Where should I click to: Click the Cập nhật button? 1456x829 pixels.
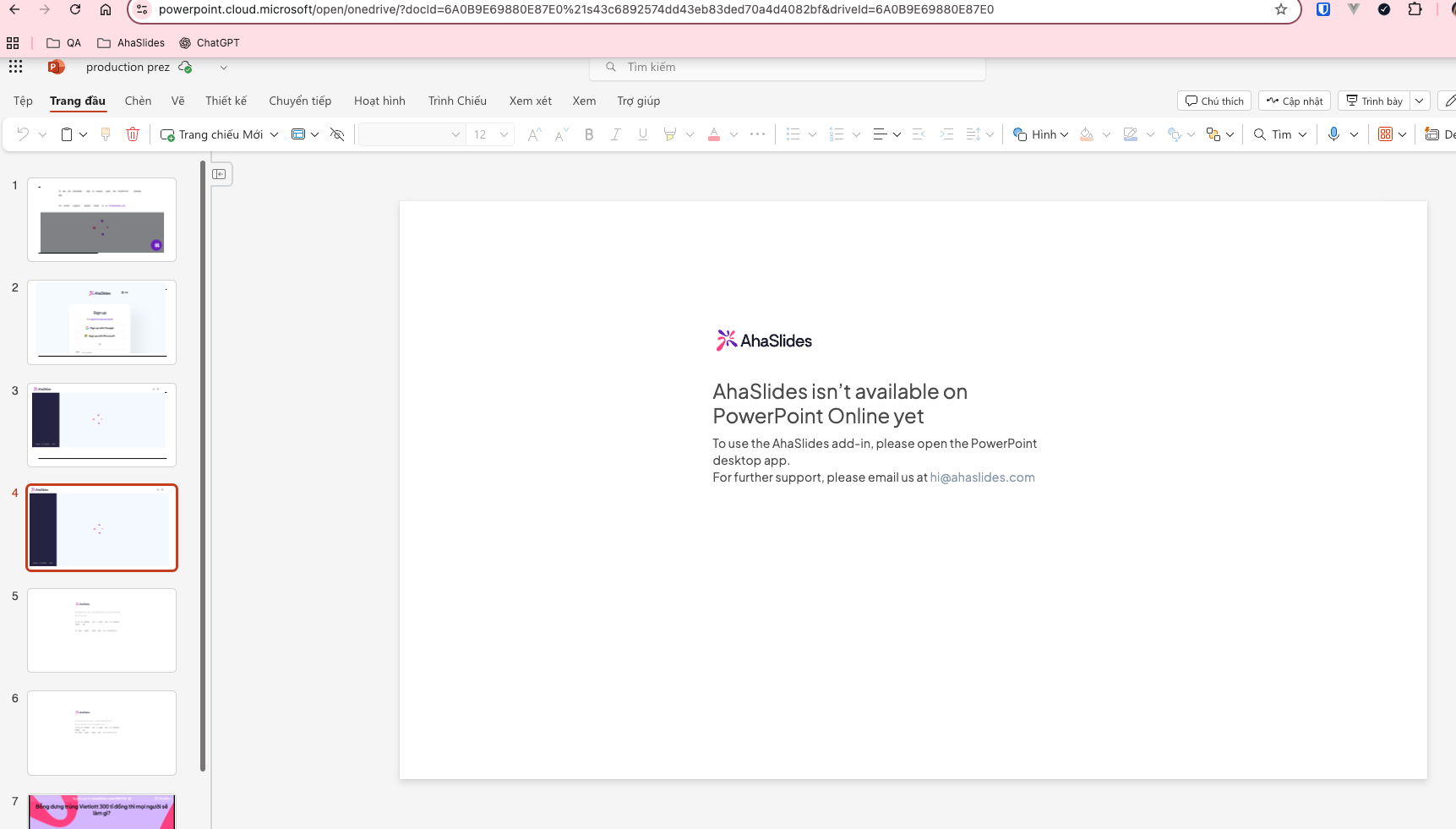[x=1295, y=101]
